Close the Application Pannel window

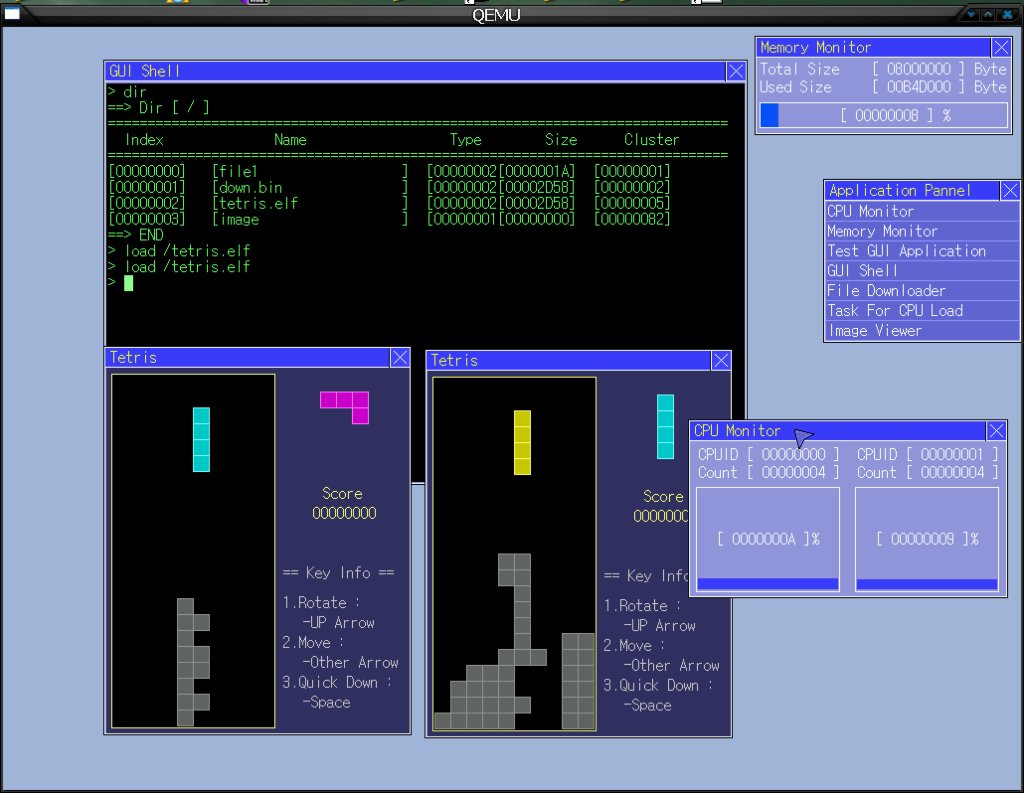coord(1010,190)
